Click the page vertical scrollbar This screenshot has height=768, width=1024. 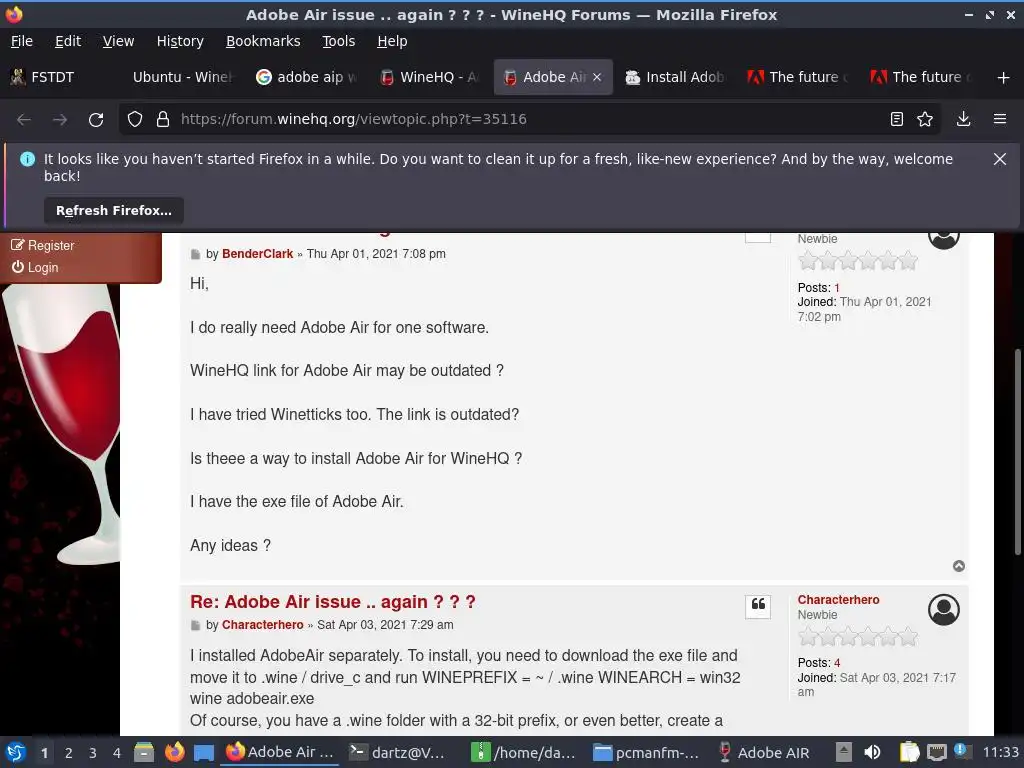(1017, 453)
